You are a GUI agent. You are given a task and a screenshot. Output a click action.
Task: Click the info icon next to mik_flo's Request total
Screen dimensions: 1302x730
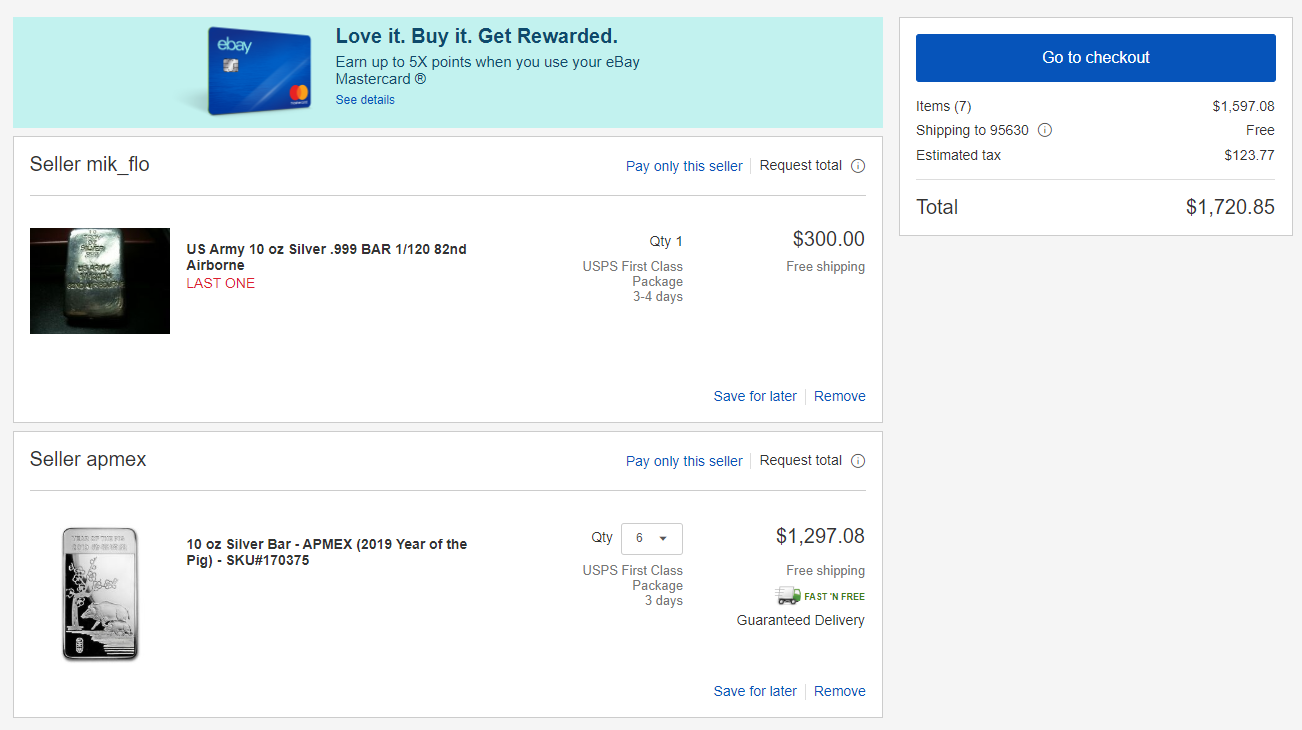(857, 166)
